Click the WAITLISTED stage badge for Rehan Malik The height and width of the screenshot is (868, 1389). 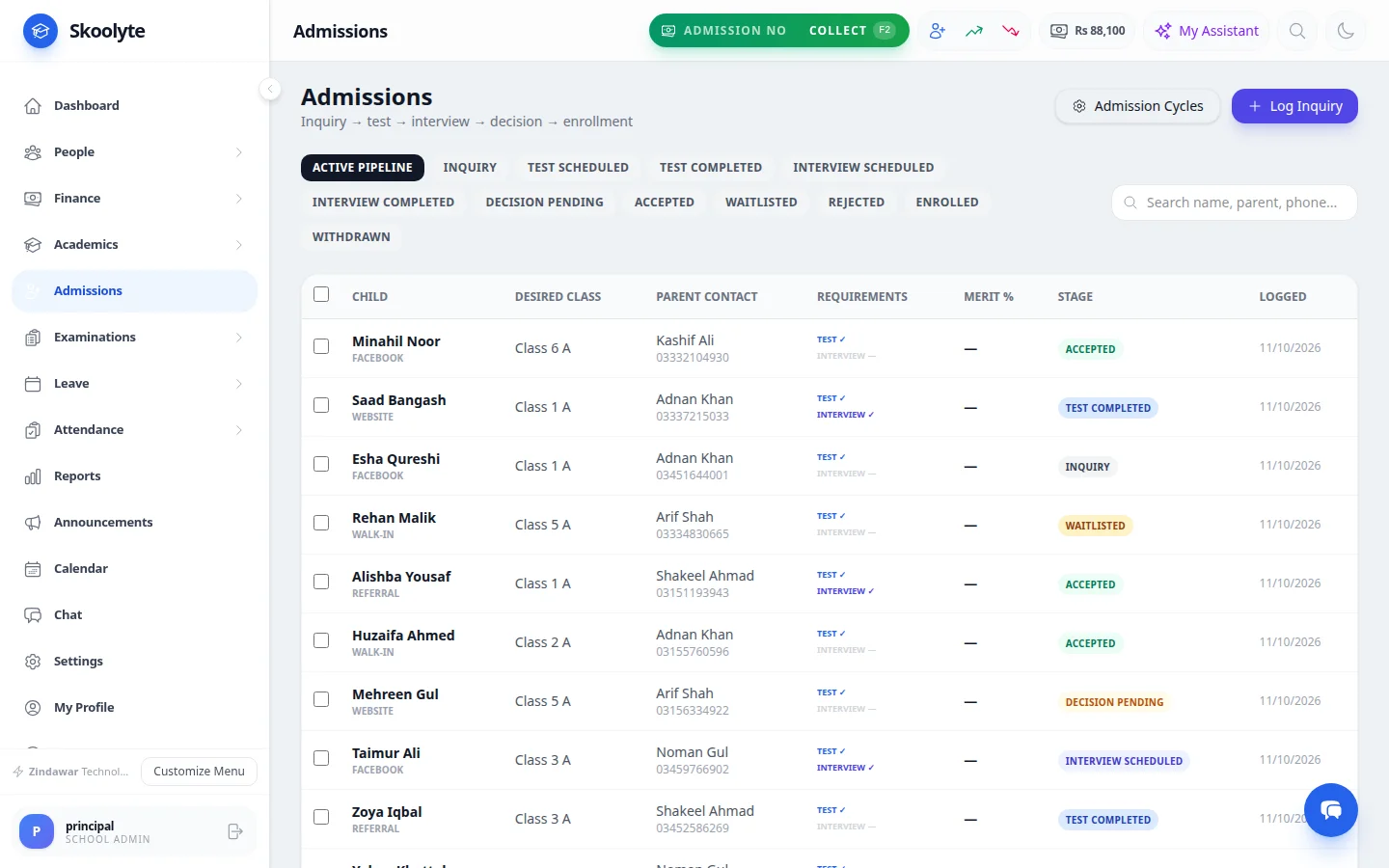click(1095, 526)
